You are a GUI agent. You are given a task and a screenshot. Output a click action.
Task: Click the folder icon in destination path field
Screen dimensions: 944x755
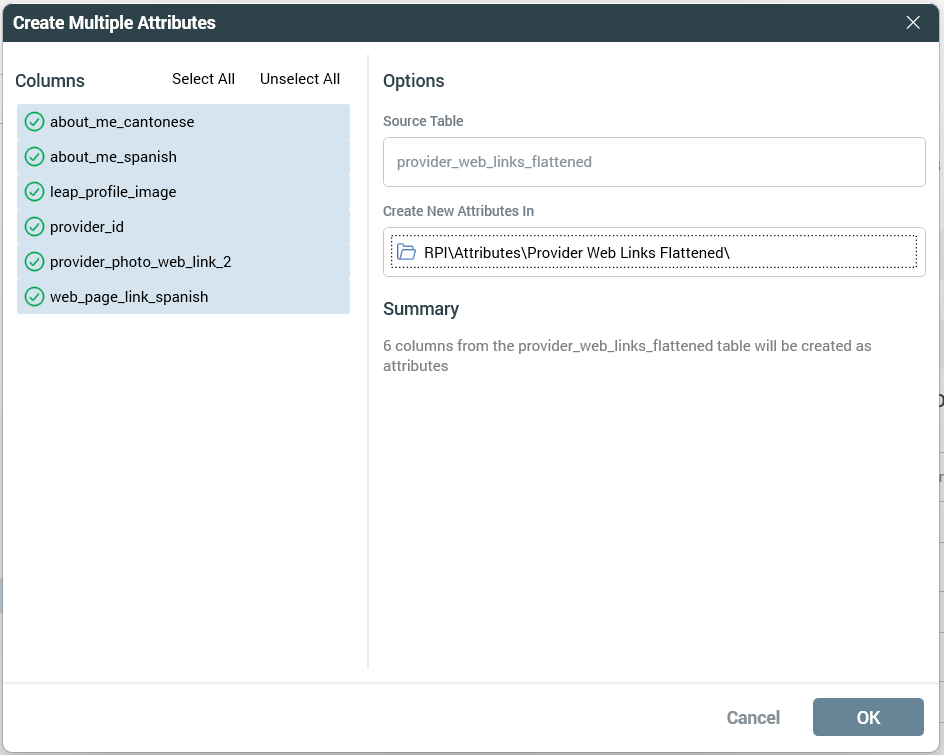(406, 252)
